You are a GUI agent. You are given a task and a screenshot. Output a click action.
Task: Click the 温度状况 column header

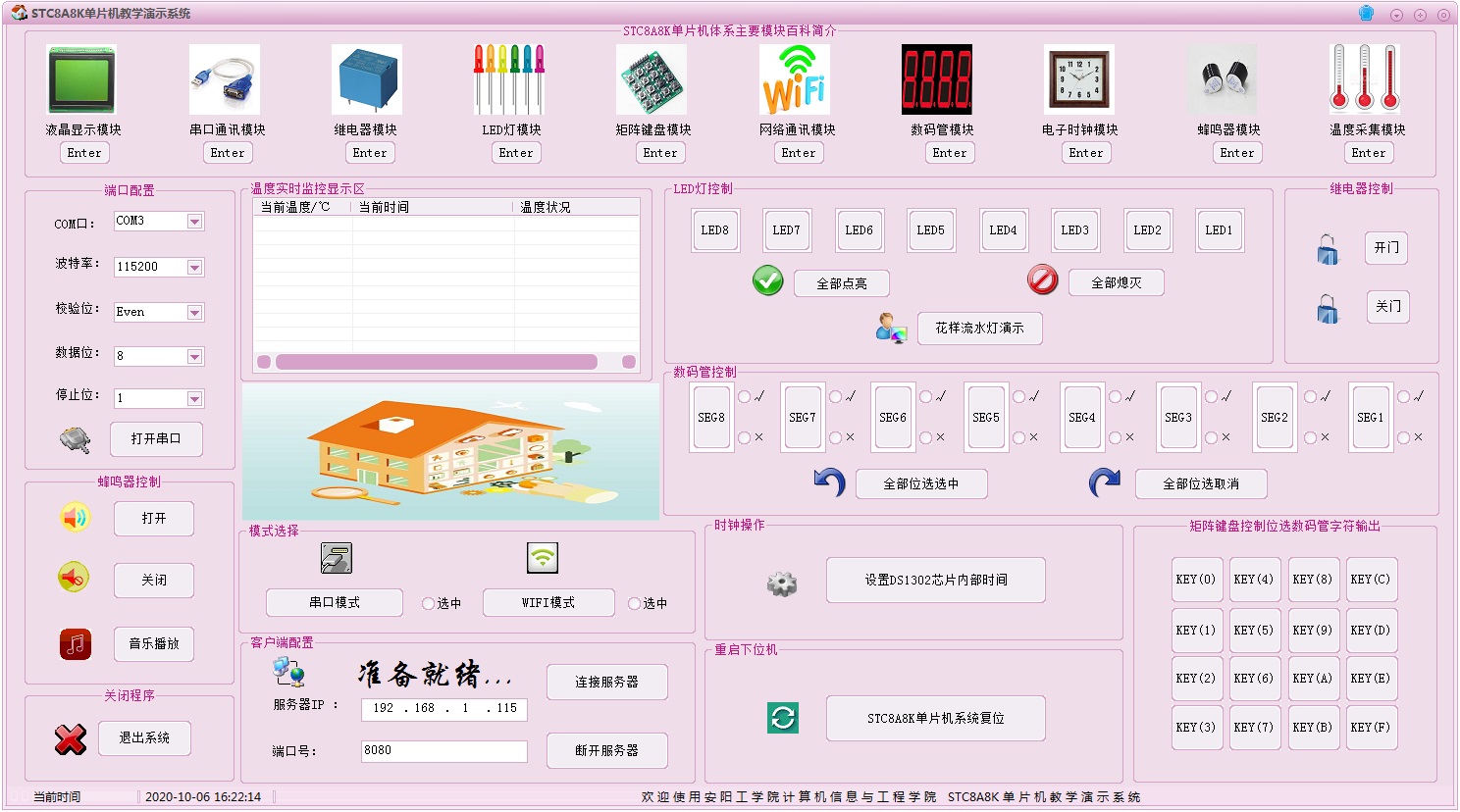577,207
